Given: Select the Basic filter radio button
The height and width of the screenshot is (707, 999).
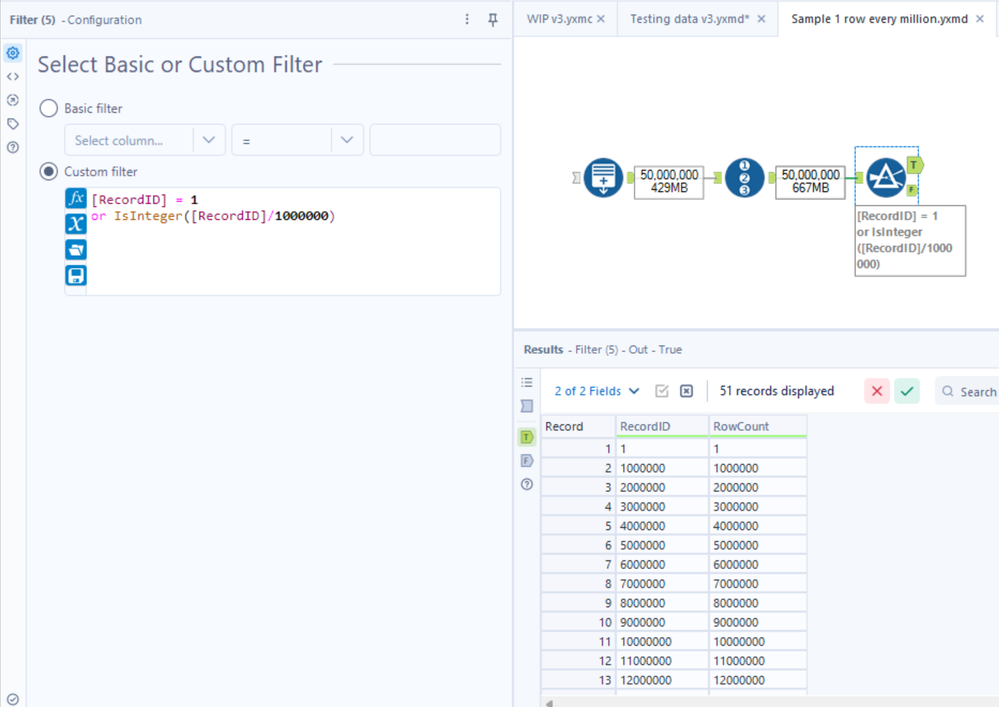Looking at the screenshot, I should click(x=48, y=108).
